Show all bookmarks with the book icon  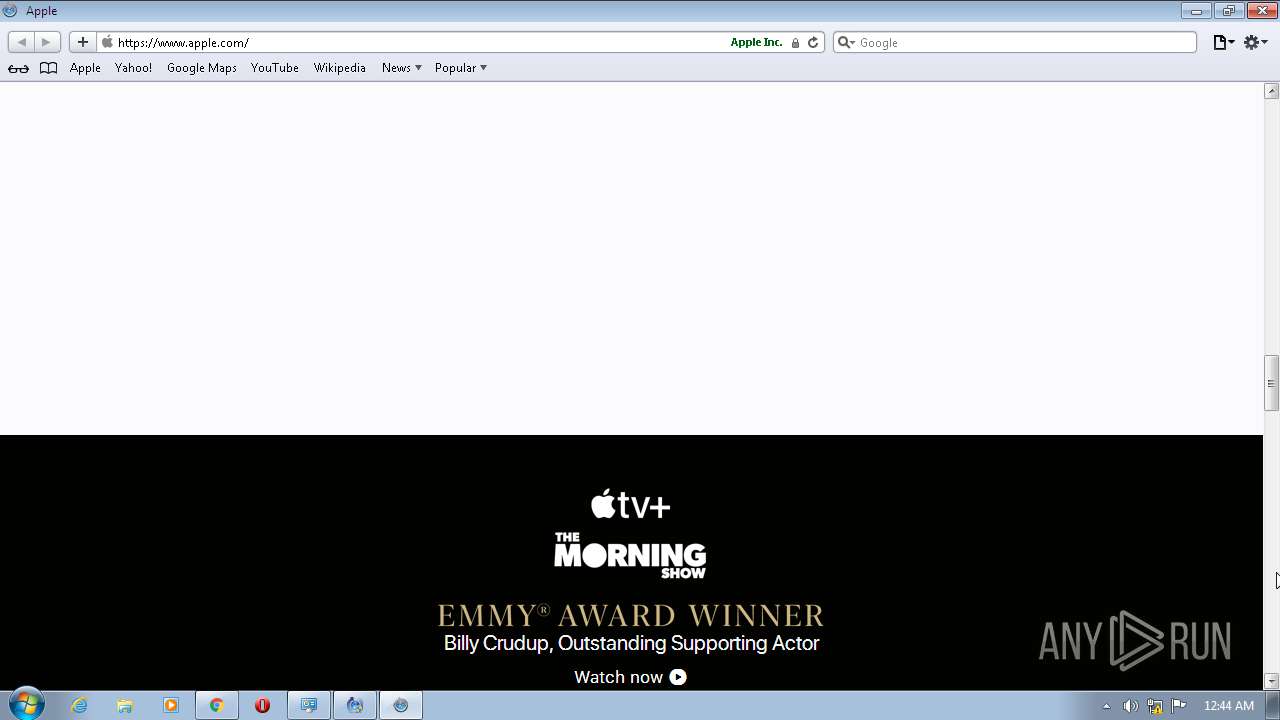[48, 68]
